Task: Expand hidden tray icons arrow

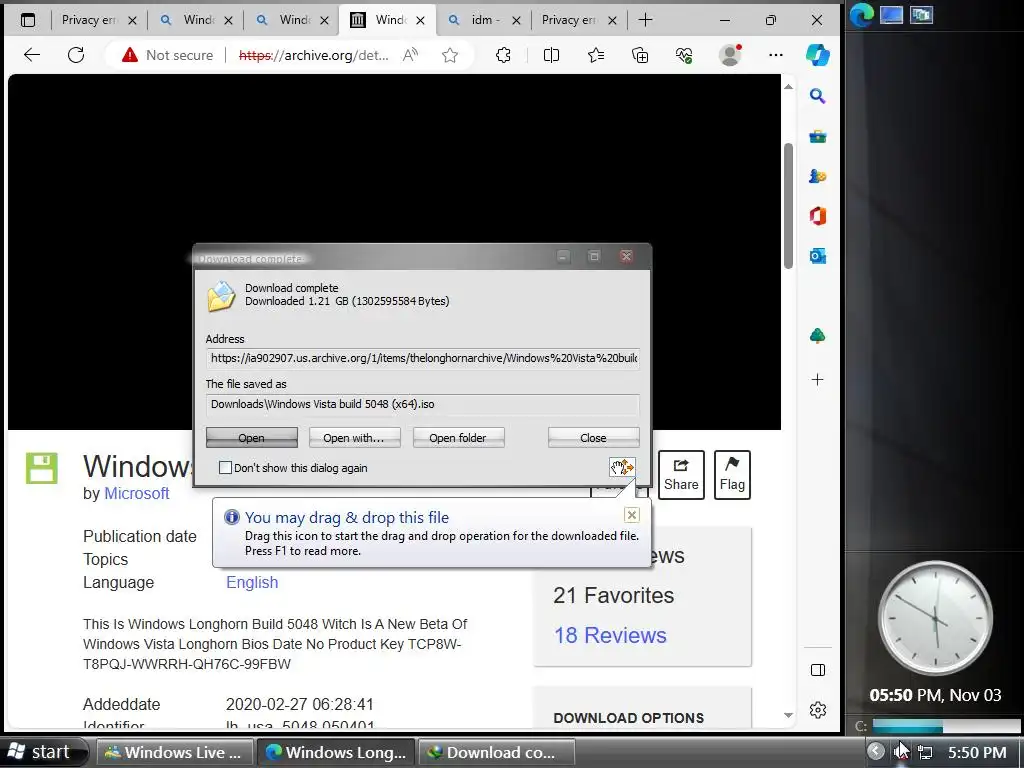Action: tap(876, 751)
